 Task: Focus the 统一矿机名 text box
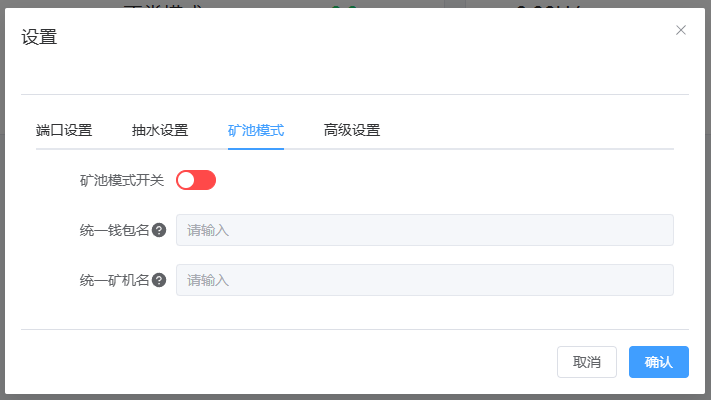(424, 280)
